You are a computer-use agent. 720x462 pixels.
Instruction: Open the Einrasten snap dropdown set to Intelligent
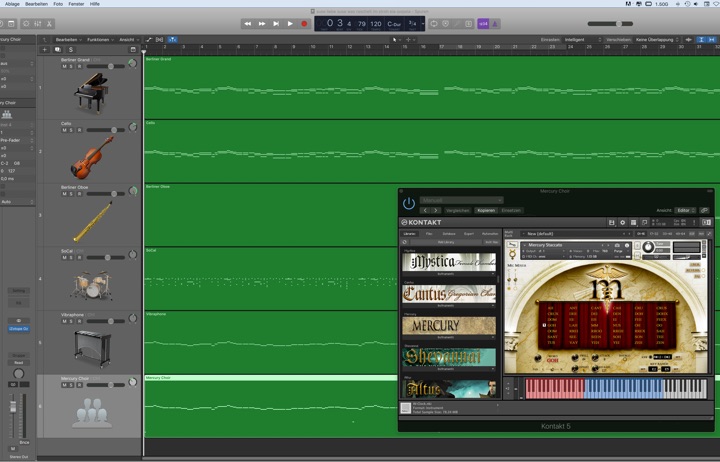[x=582, y=40]
